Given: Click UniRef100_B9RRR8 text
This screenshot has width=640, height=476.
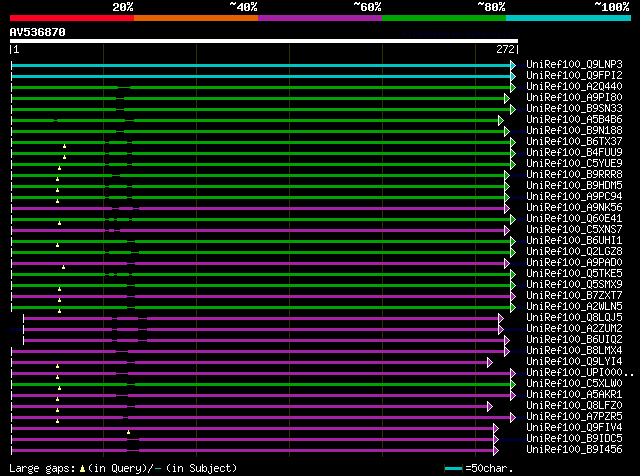Looking at the screenshot, I should [x=574, y=175].
